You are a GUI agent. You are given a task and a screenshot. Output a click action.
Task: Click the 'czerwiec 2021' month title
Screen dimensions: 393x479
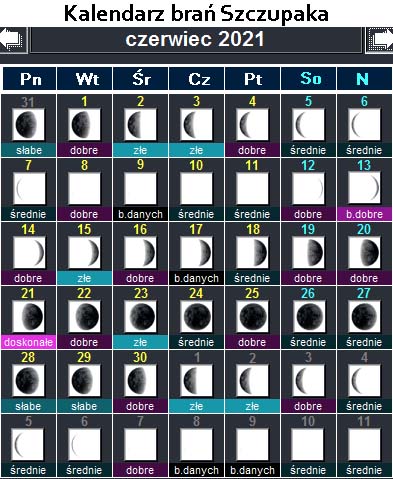(196, 40)
